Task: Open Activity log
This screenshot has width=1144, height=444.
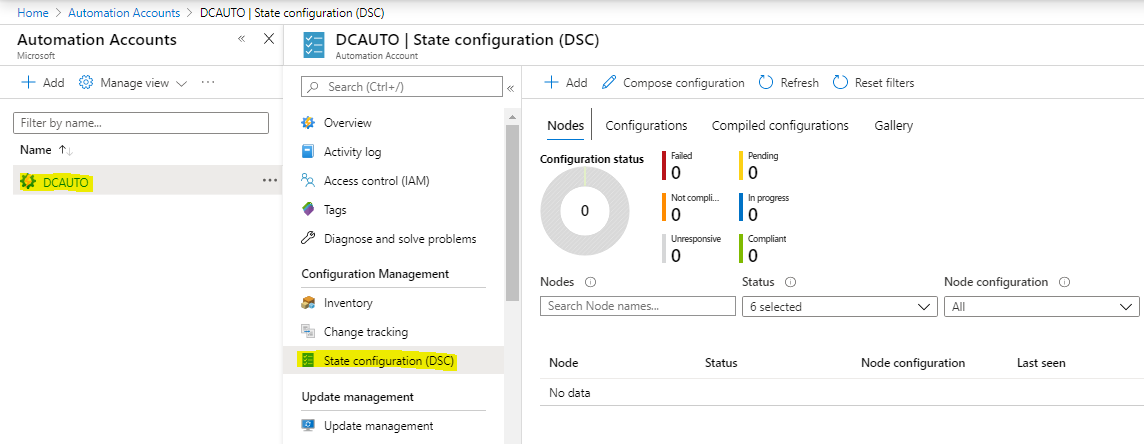Action: (352, 152)
